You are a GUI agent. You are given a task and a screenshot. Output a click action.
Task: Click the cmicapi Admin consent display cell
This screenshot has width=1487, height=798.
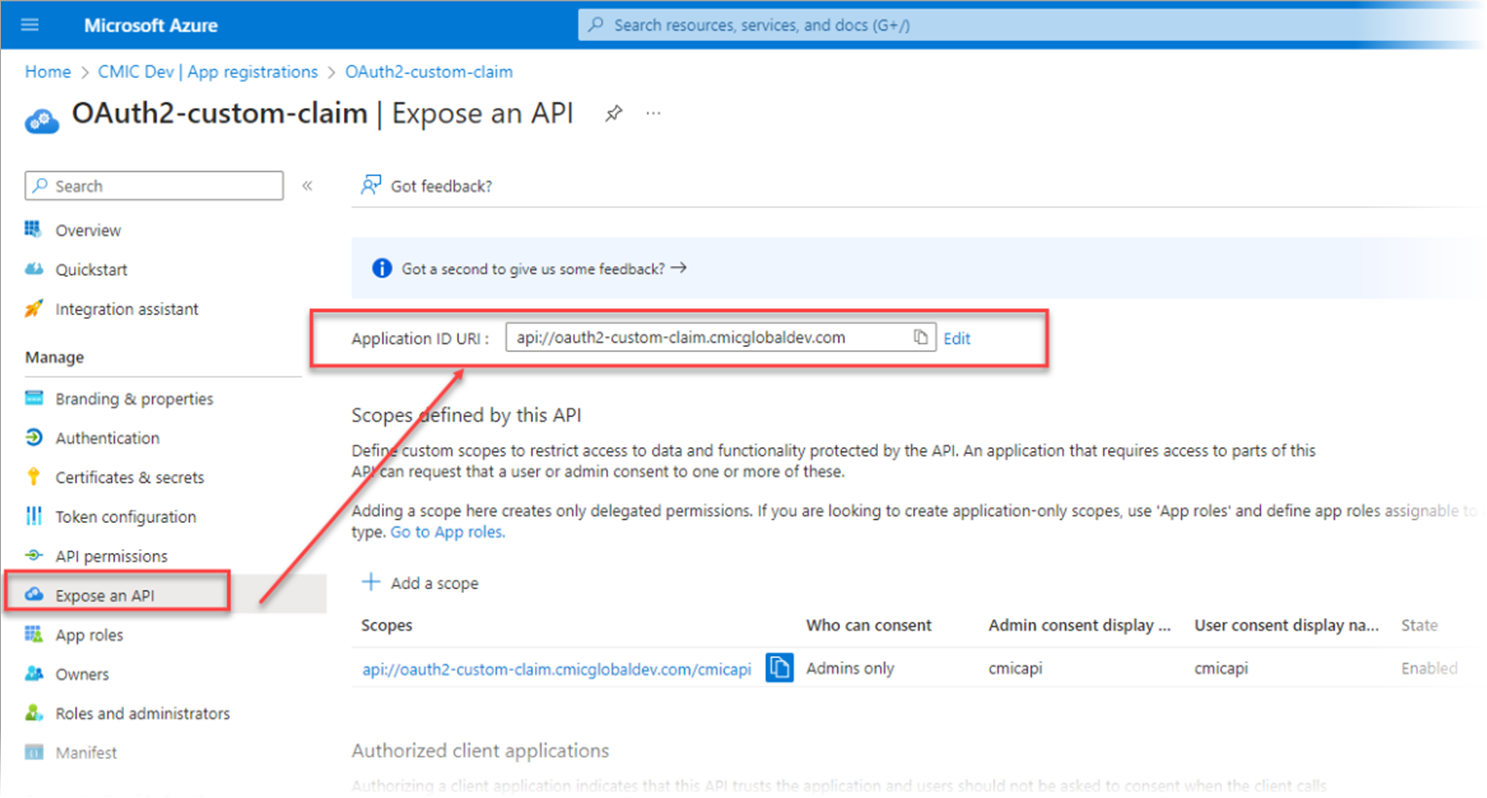tap(1016, 668)
